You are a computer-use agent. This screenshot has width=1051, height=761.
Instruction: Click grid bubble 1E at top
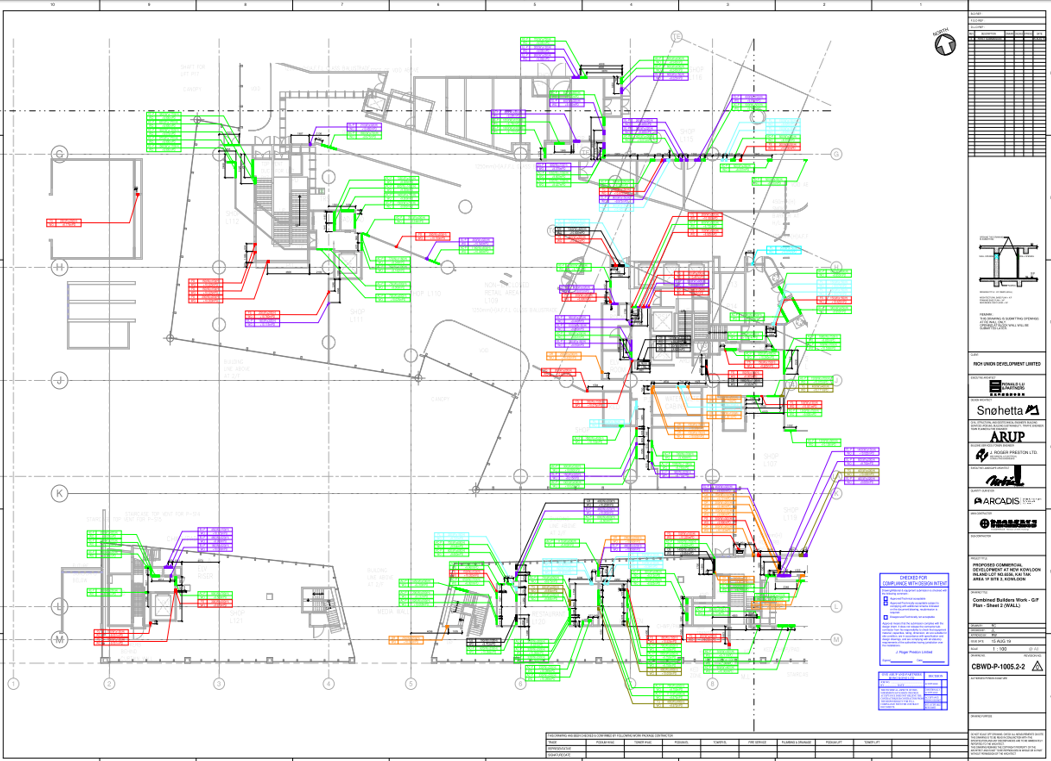click(676, 37)
